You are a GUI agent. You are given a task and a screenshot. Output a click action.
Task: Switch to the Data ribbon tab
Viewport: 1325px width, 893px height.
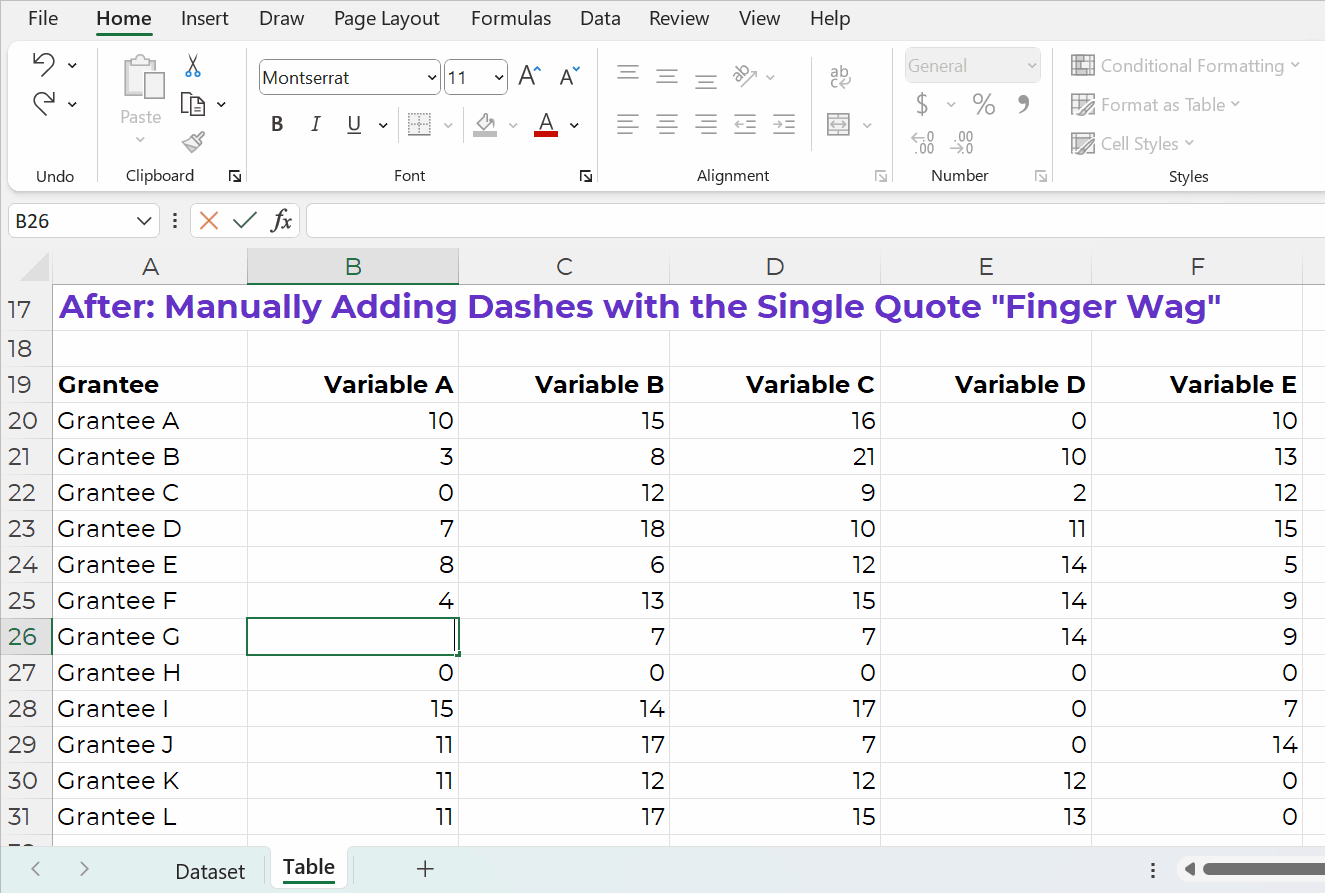[x=600, y=18]
